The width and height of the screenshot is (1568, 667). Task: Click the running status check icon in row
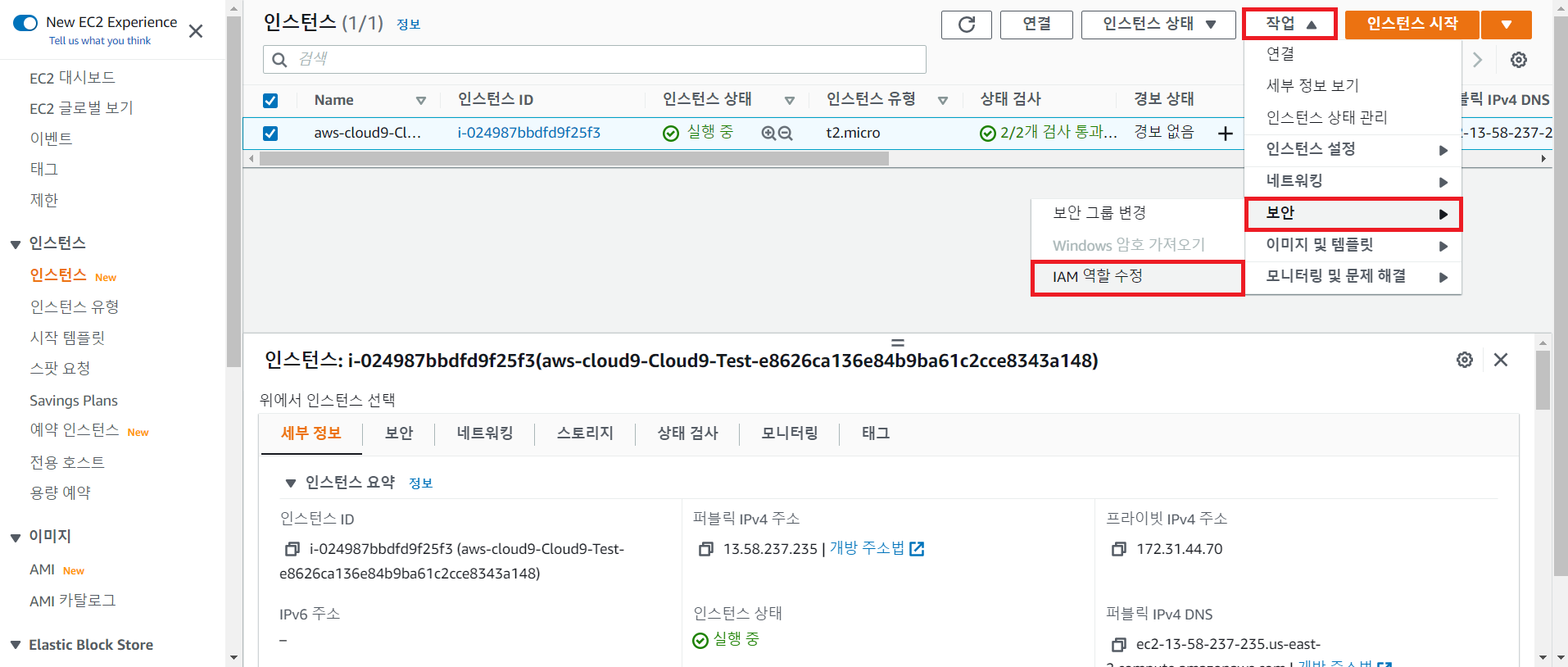click(x=671, y=133)
